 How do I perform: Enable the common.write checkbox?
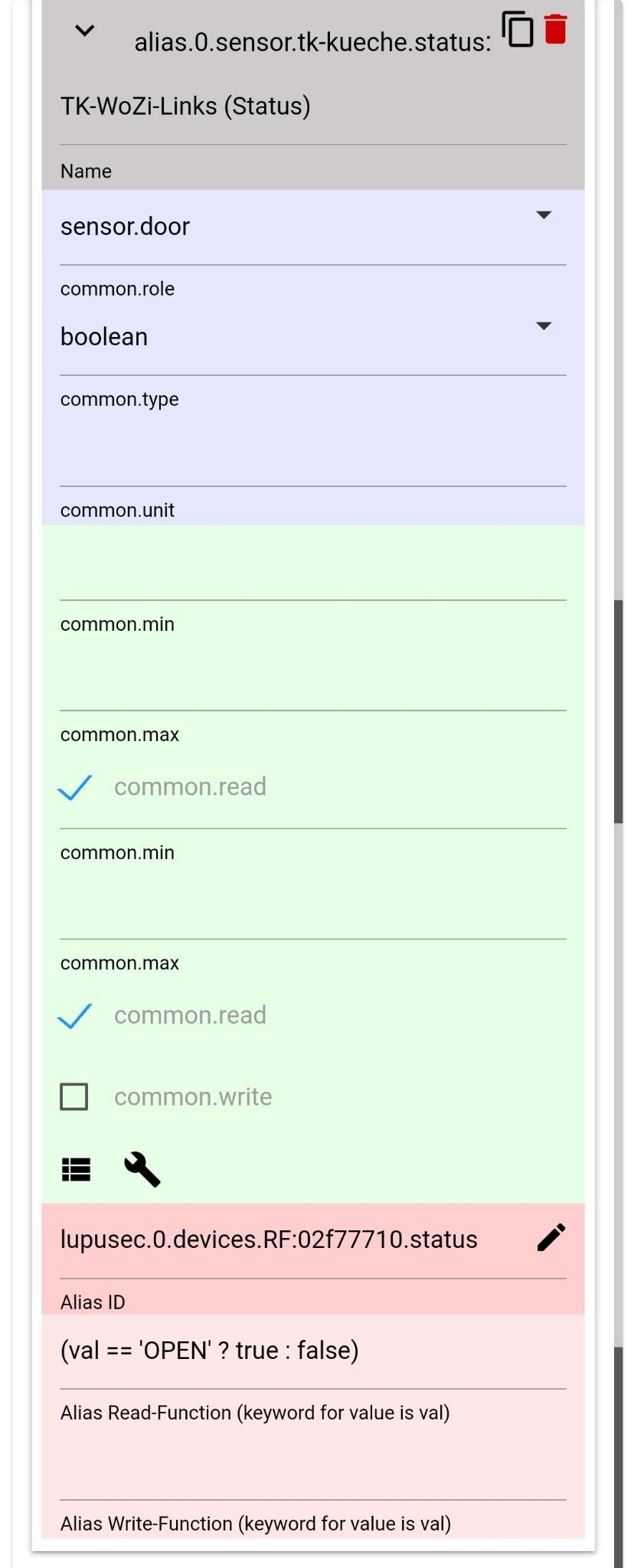coord(74,1096)
